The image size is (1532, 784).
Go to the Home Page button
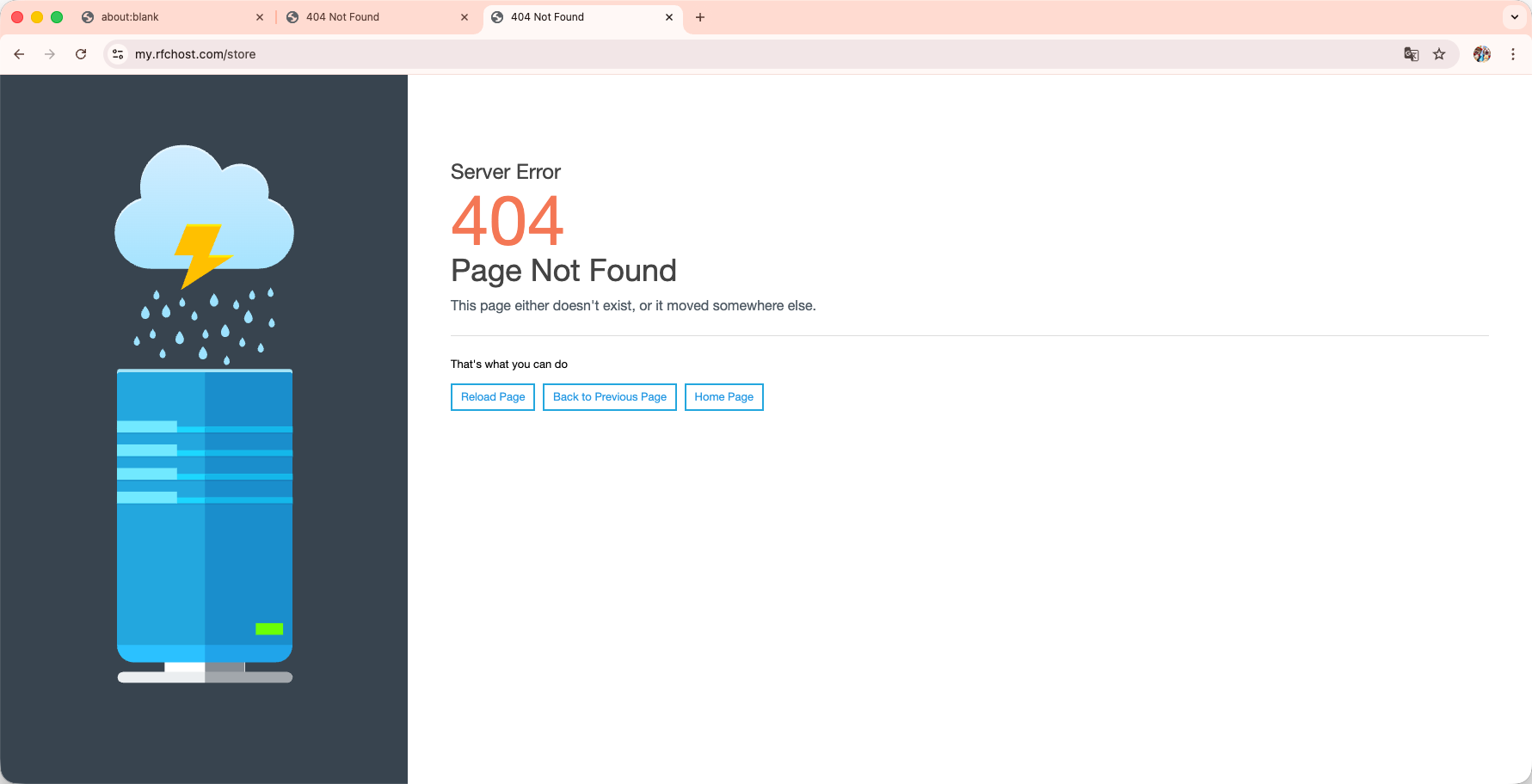(724, 397)
